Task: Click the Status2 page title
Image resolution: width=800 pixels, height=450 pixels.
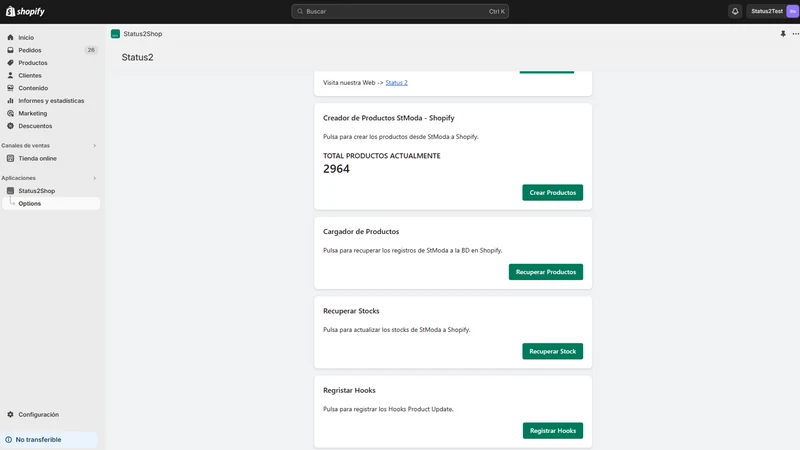Action: [x=137, y=57]
